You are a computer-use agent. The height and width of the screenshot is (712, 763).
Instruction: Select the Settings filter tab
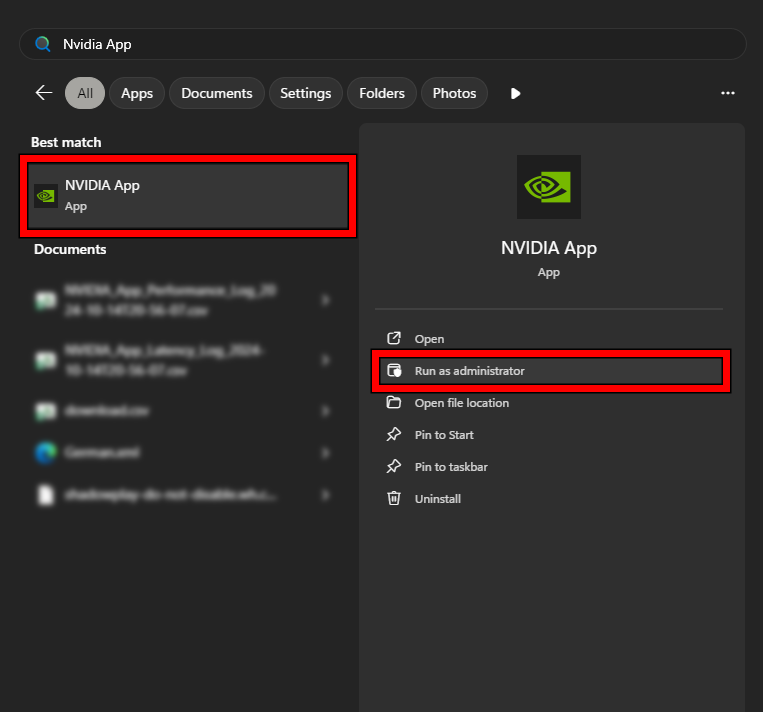(305, 93)
